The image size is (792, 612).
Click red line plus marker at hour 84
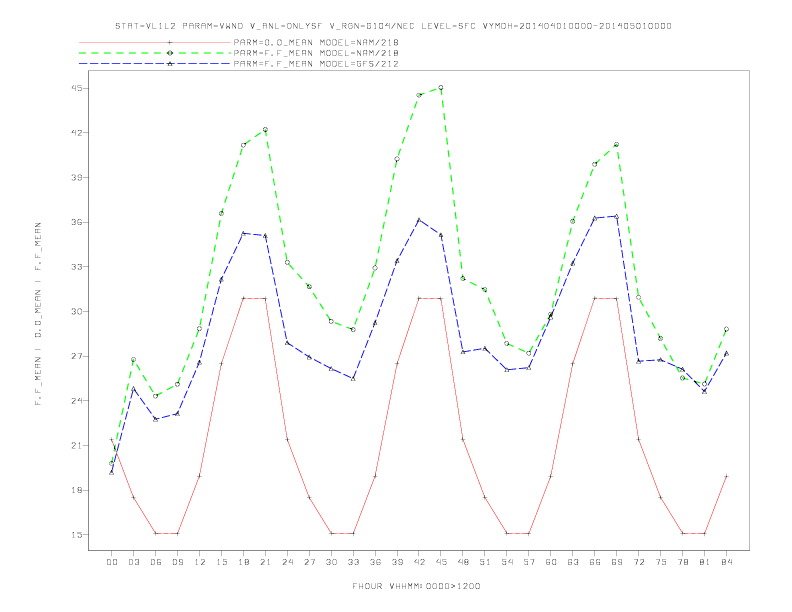point(726,476)
